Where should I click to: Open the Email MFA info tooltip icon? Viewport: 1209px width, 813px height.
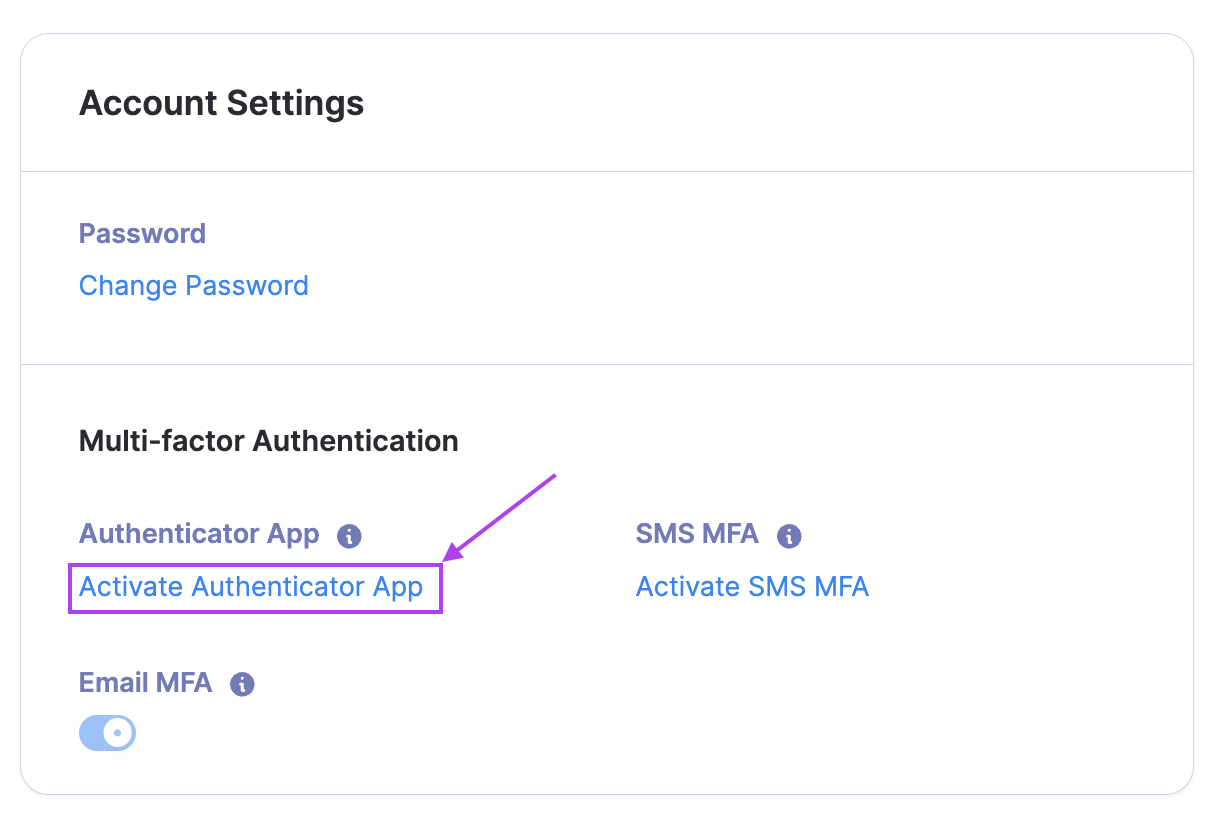(242, 685)
